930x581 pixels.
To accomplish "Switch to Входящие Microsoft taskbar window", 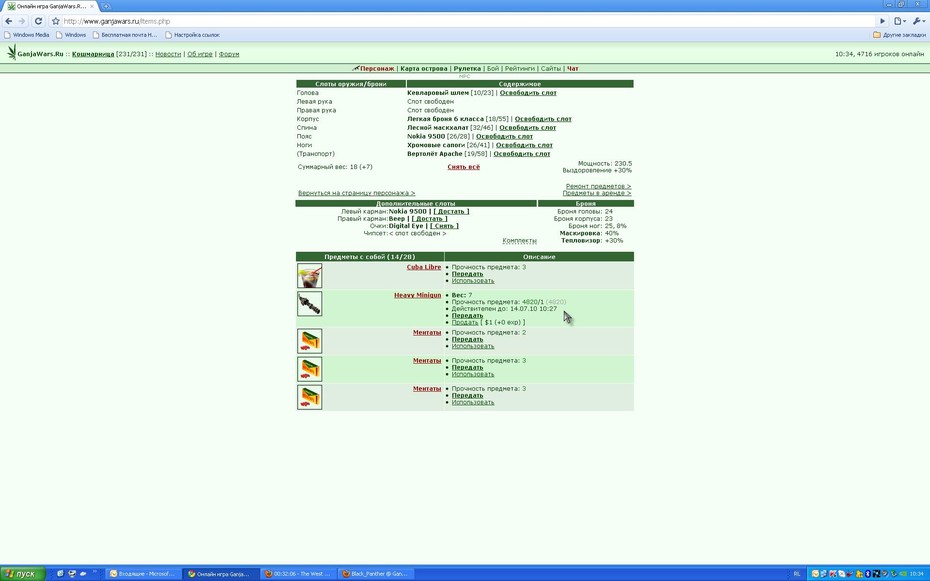I will pos(142,574).
